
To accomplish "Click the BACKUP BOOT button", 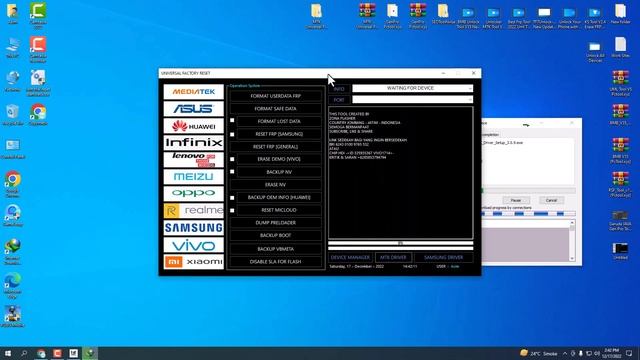I will [276, 236].
